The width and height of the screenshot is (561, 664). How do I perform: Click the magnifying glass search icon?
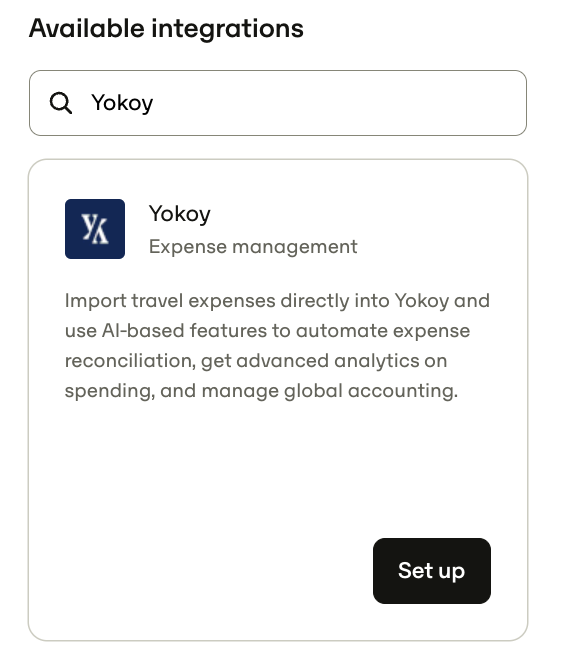(61, 103)
